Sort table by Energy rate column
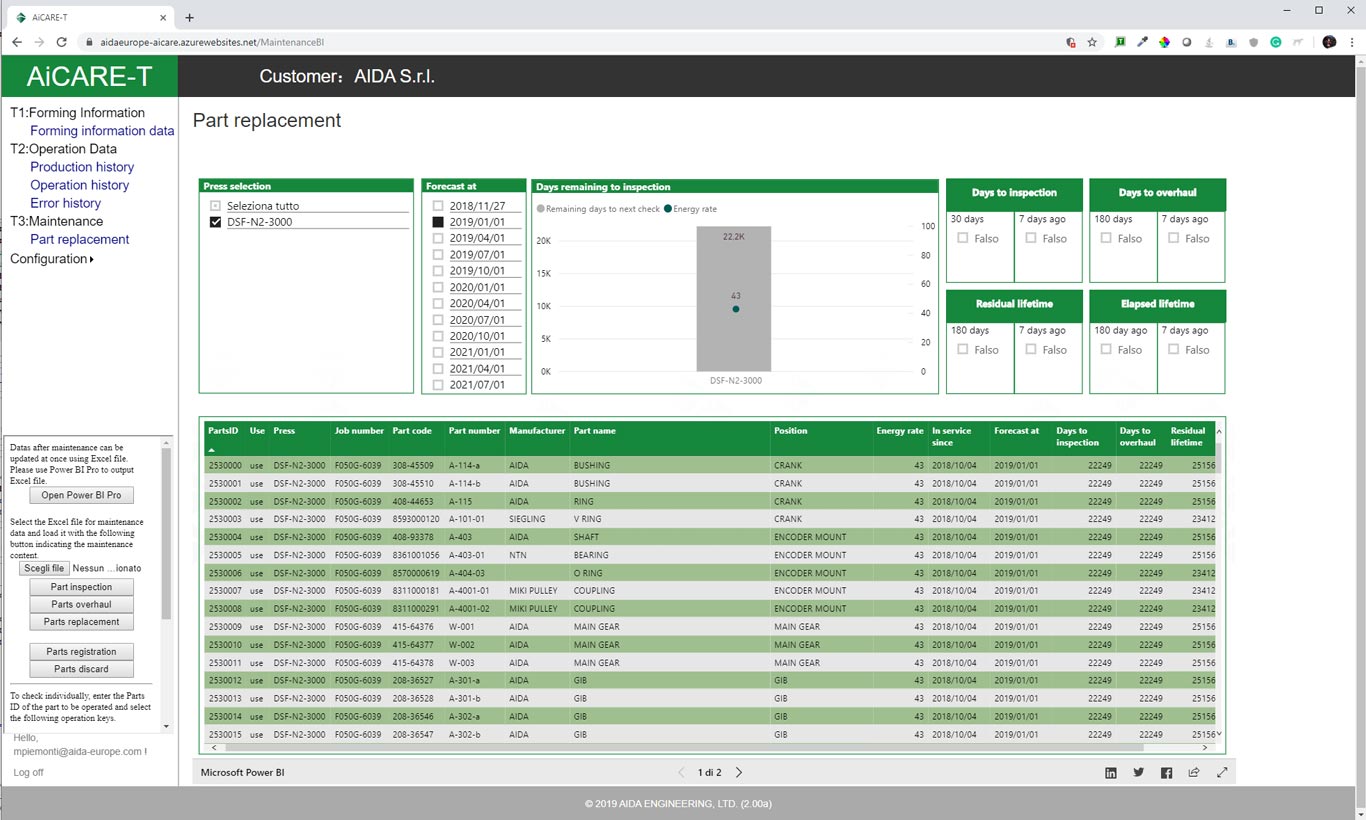The image size is (1366, 820). coord(900,431)
